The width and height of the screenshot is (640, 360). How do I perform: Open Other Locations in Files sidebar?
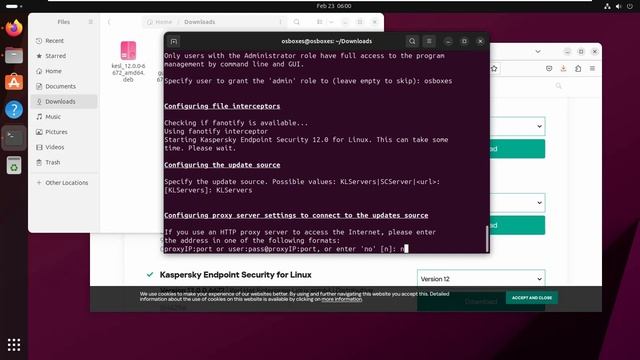(x=64, y=183)
